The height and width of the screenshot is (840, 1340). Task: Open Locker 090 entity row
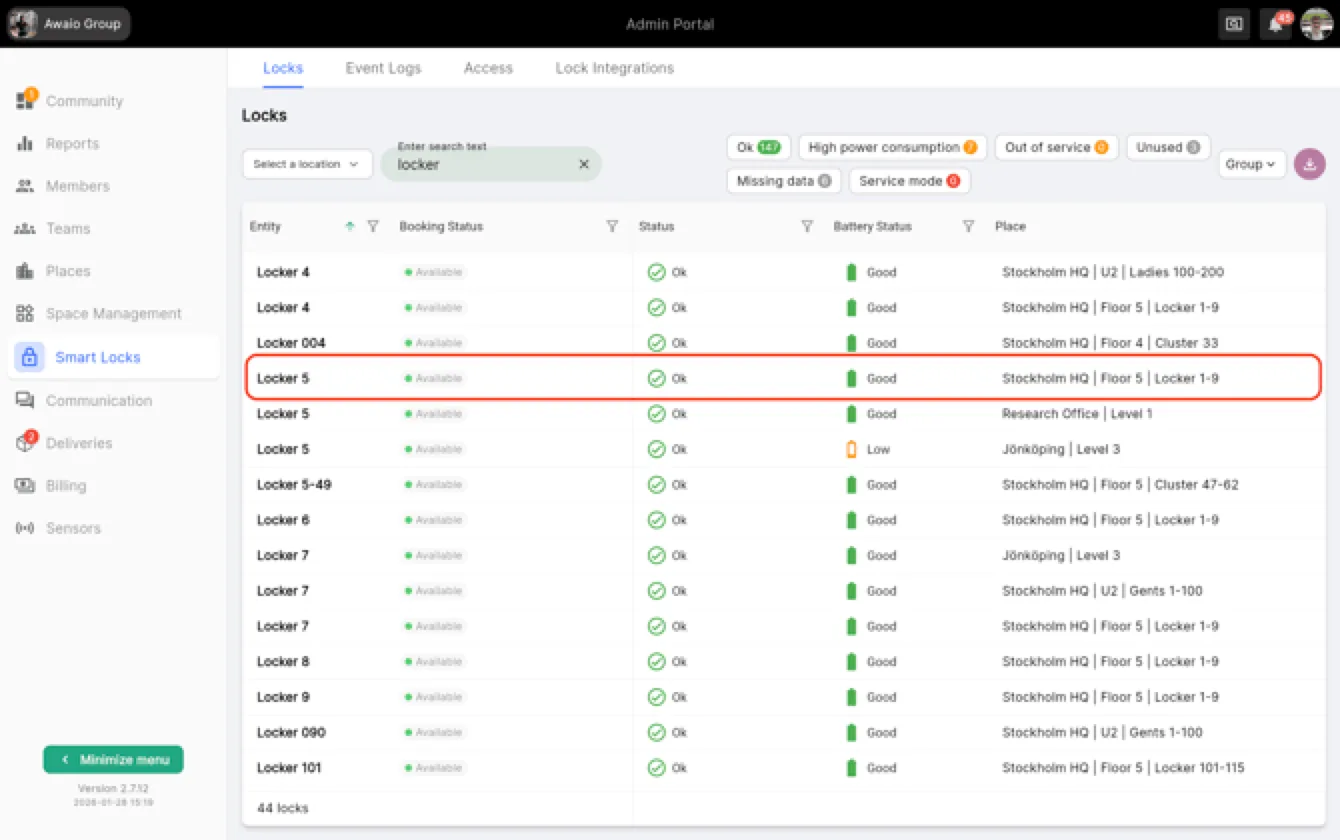click(783, 733)
